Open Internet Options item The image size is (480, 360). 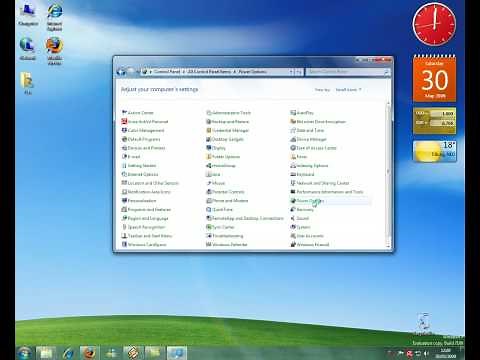140,174
